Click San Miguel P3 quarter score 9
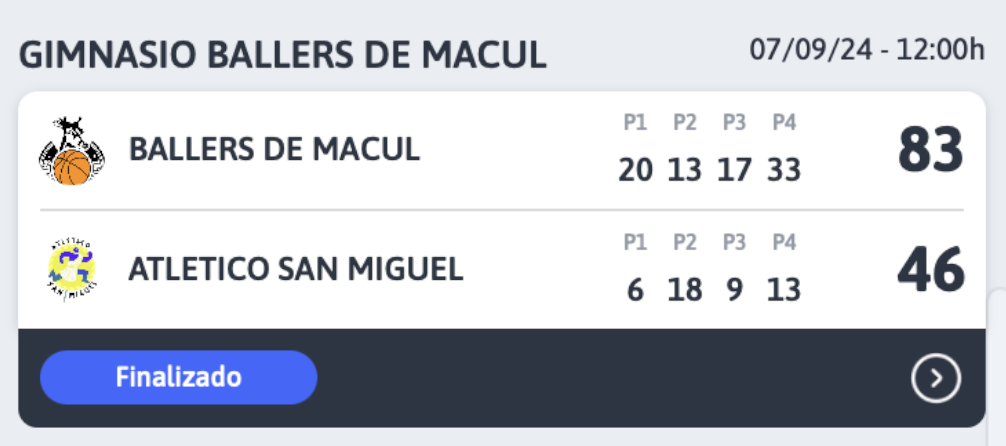1006x446 pixels. (735, 291)
